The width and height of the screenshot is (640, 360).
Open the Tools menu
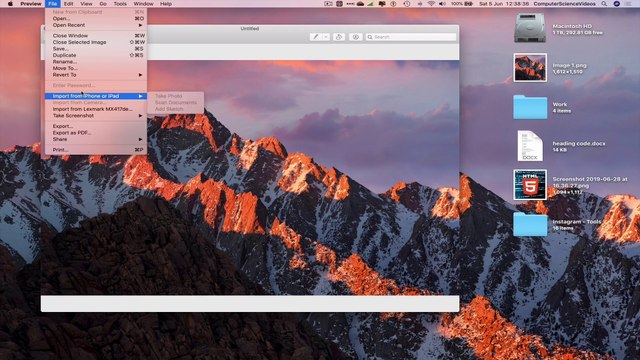coord(120,4)
